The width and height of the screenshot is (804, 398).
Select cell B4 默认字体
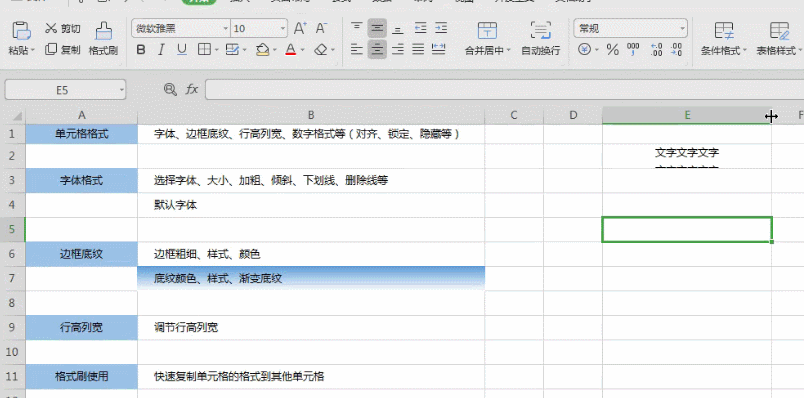tap(311, 205)
